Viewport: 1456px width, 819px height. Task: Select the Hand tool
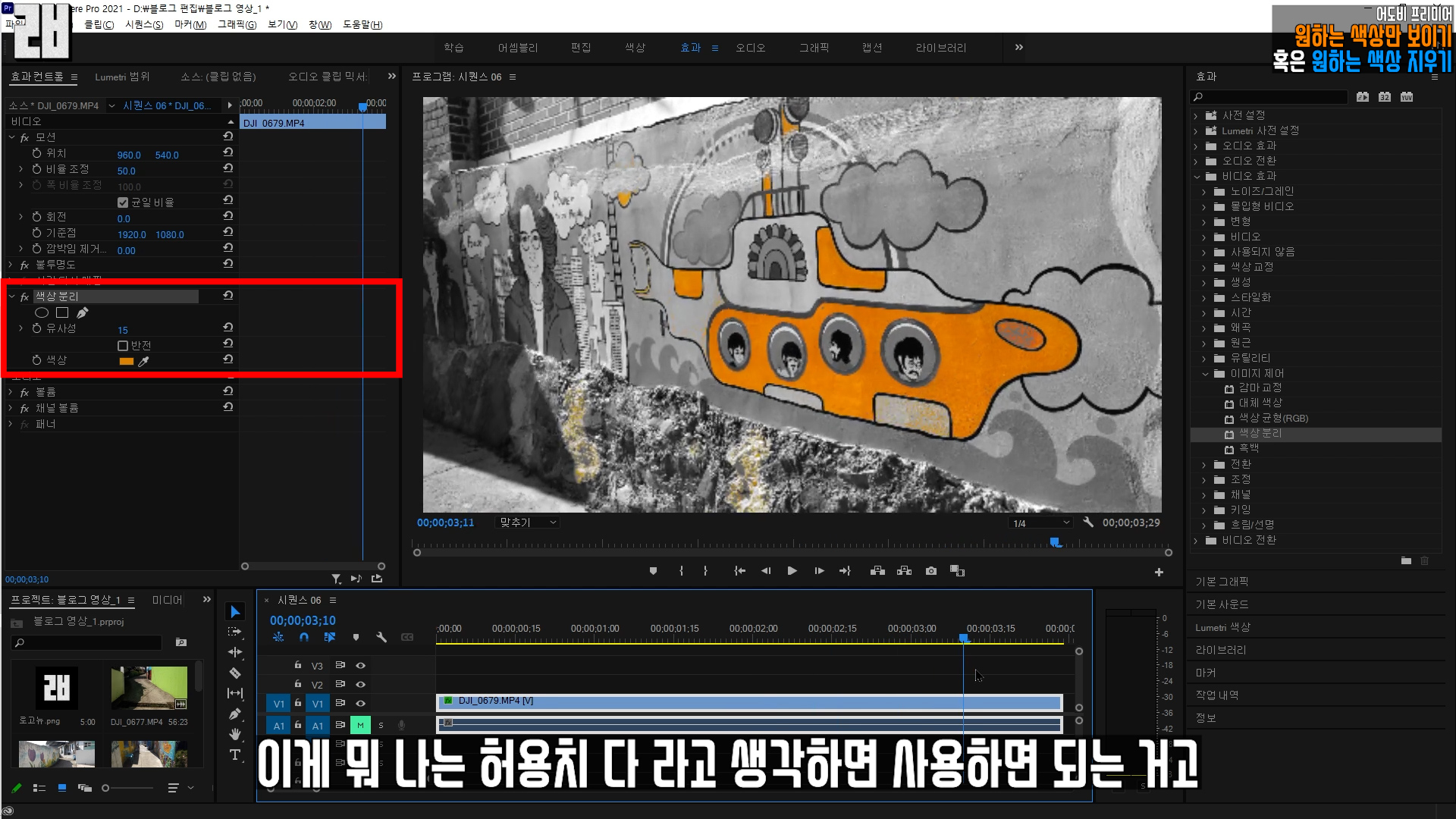(x=235, y=734)
